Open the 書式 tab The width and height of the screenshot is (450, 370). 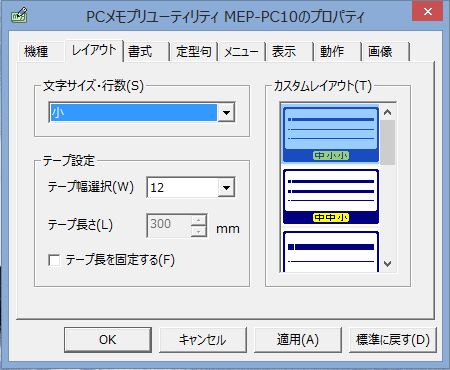coord(146,52)
